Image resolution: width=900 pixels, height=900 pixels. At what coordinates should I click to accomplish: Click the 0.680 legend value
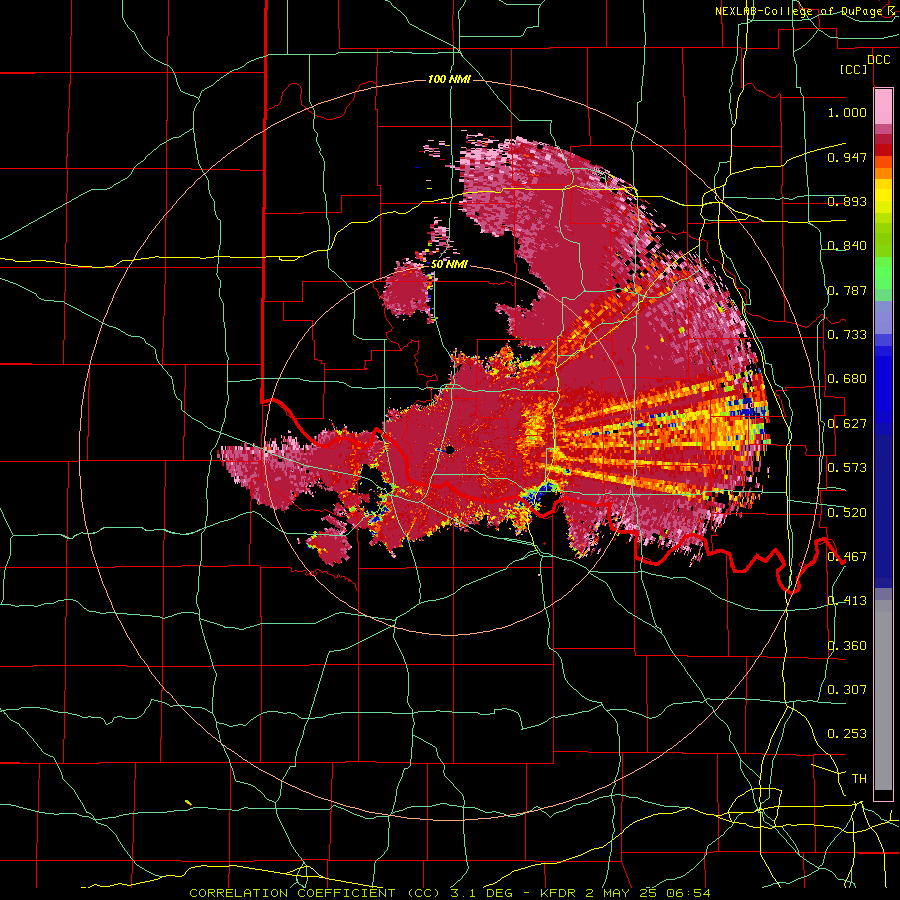coord(847,379)
